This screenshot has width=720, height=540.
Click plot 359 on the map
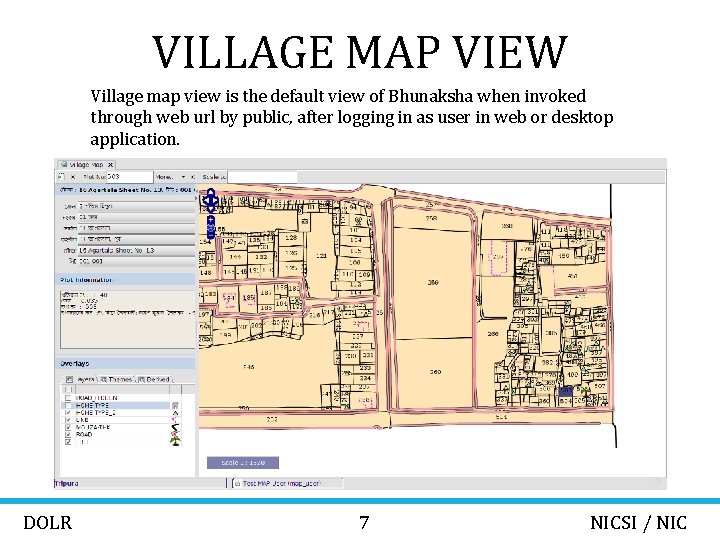click(433, 283)
